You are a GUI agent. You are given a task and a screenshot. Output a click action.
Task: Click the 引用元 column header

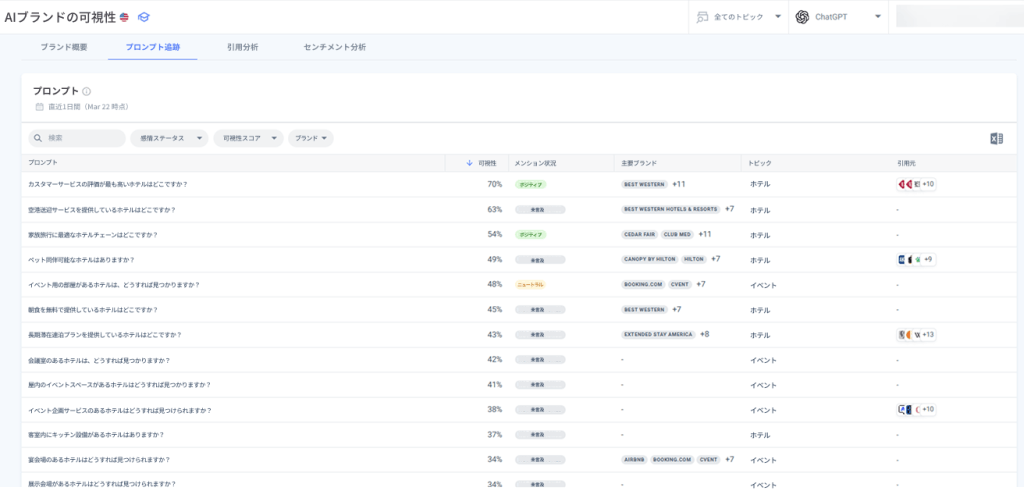point(906,163)
